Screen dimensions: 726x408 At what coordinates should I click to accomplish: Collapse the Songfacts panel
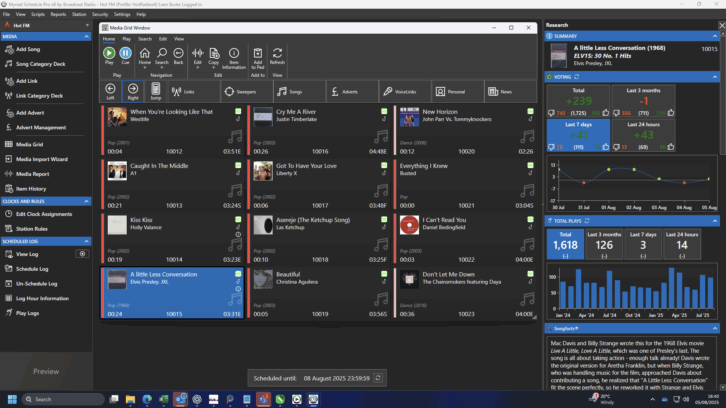[x=715, y=328]
